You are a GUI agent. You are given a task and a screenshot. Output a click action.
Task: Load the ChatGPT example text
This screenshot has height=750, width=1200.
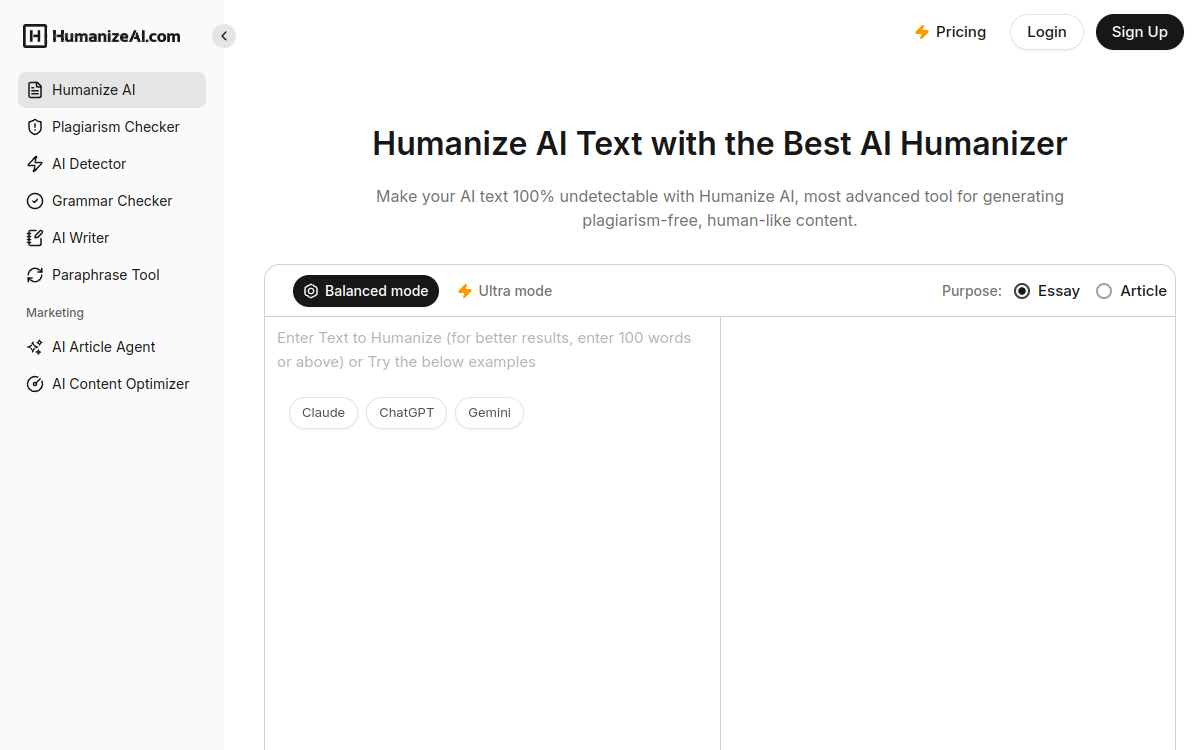[x=406, y=412]
